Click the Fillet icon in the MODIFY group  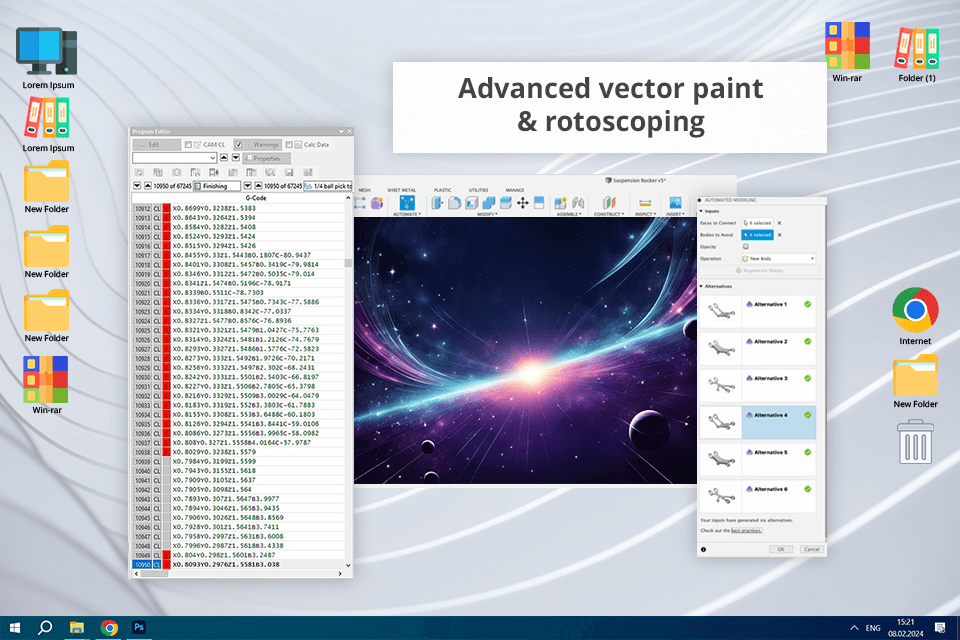point(454,203)
